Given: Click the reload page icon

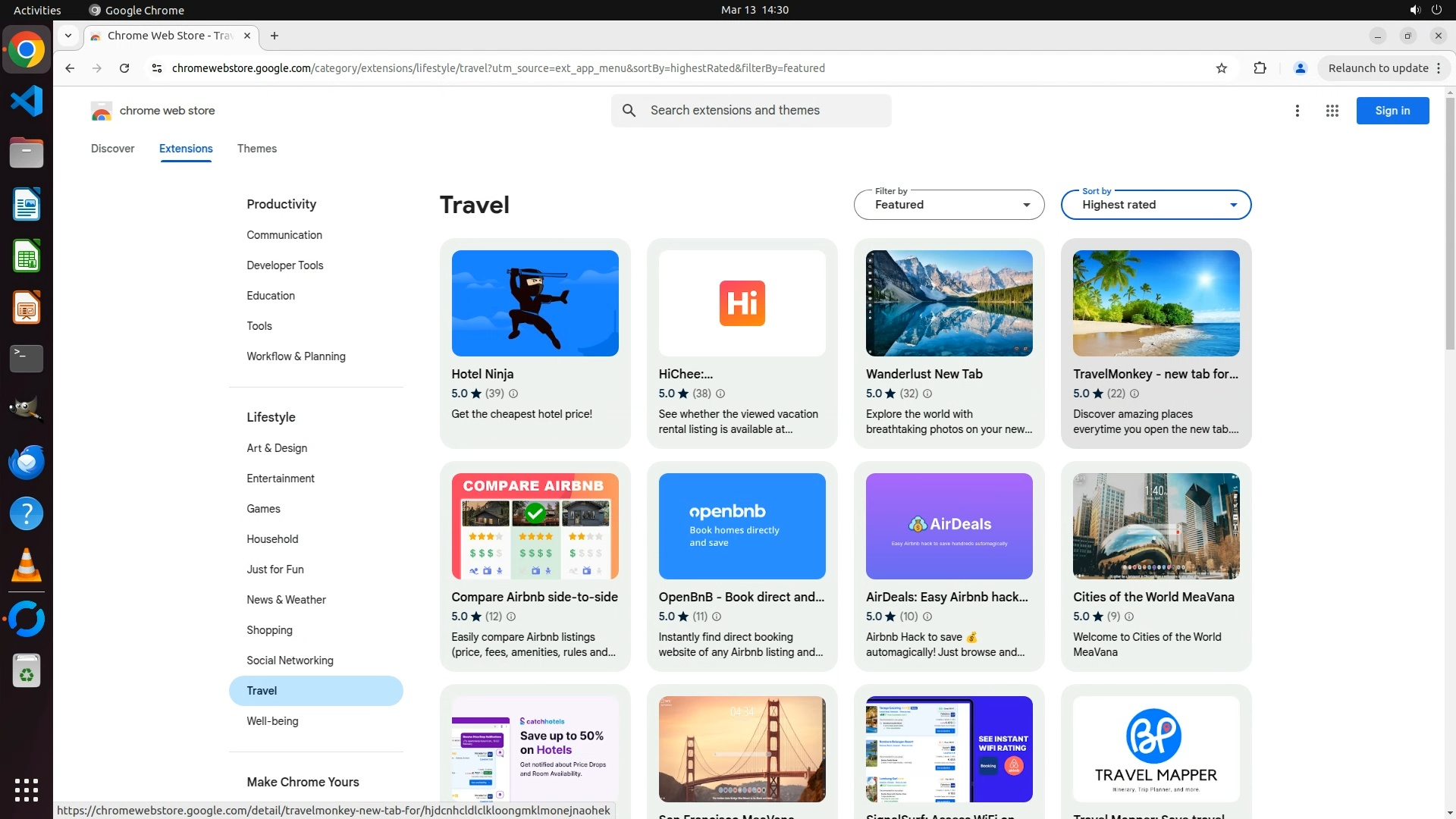Looking at the screenshot, I should coord(124,68).
